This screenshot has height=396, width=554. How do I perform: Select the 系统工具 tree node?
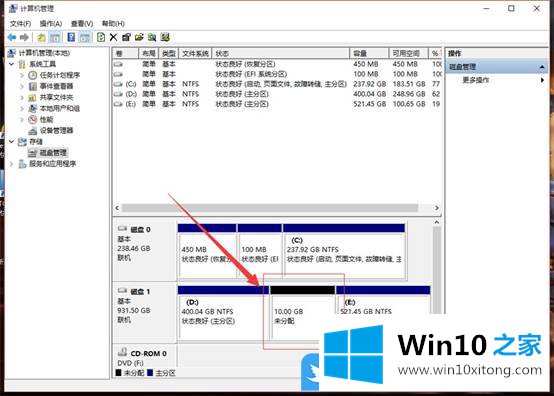(42, 64)
